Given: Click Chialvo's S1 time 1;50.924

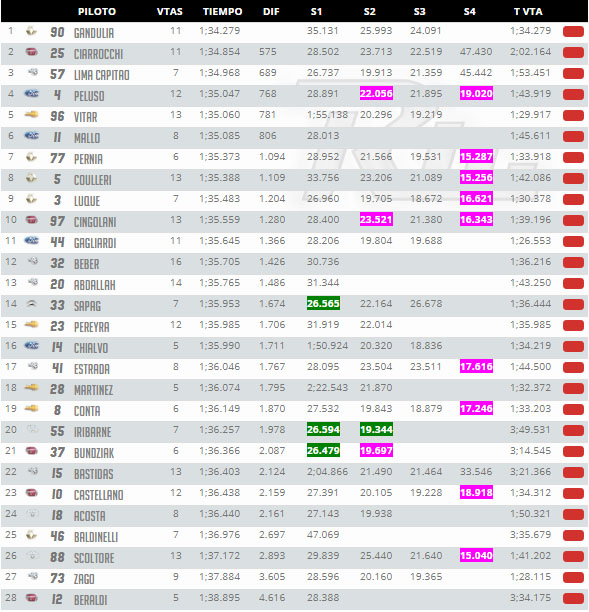Looking at the screenshot, I should click(x=327, y=346).
